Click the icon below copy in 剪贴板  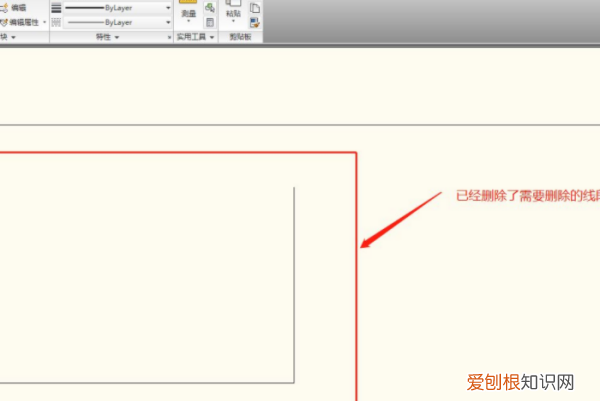pyautogui.click(x=255, y=21)
